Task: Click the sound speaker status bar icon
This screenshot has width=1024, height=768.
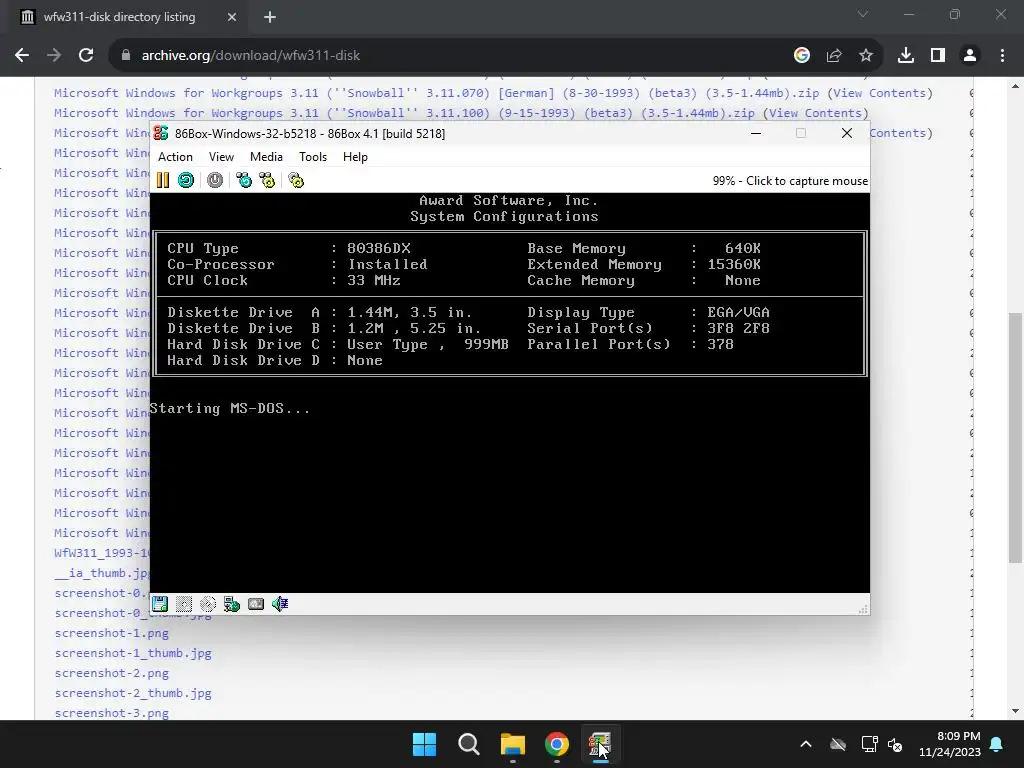Action: 280,604
